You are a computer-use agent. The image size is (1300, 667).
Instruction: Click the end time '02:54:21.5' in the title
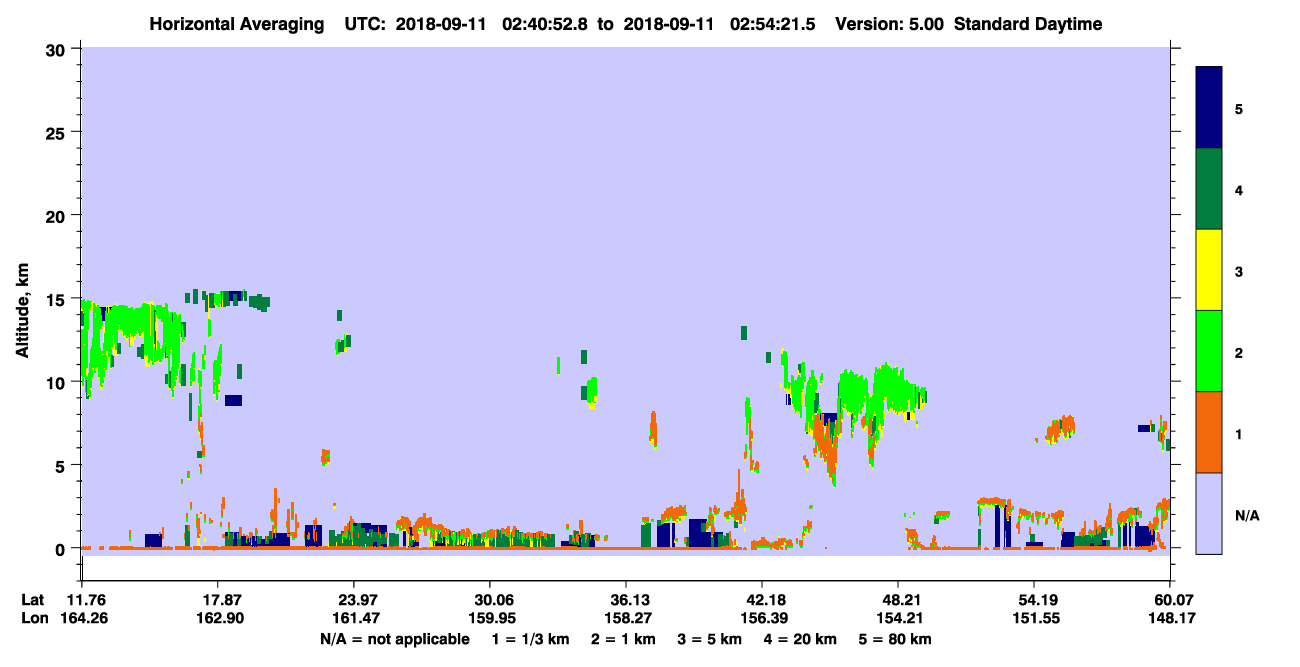(772, 24)
